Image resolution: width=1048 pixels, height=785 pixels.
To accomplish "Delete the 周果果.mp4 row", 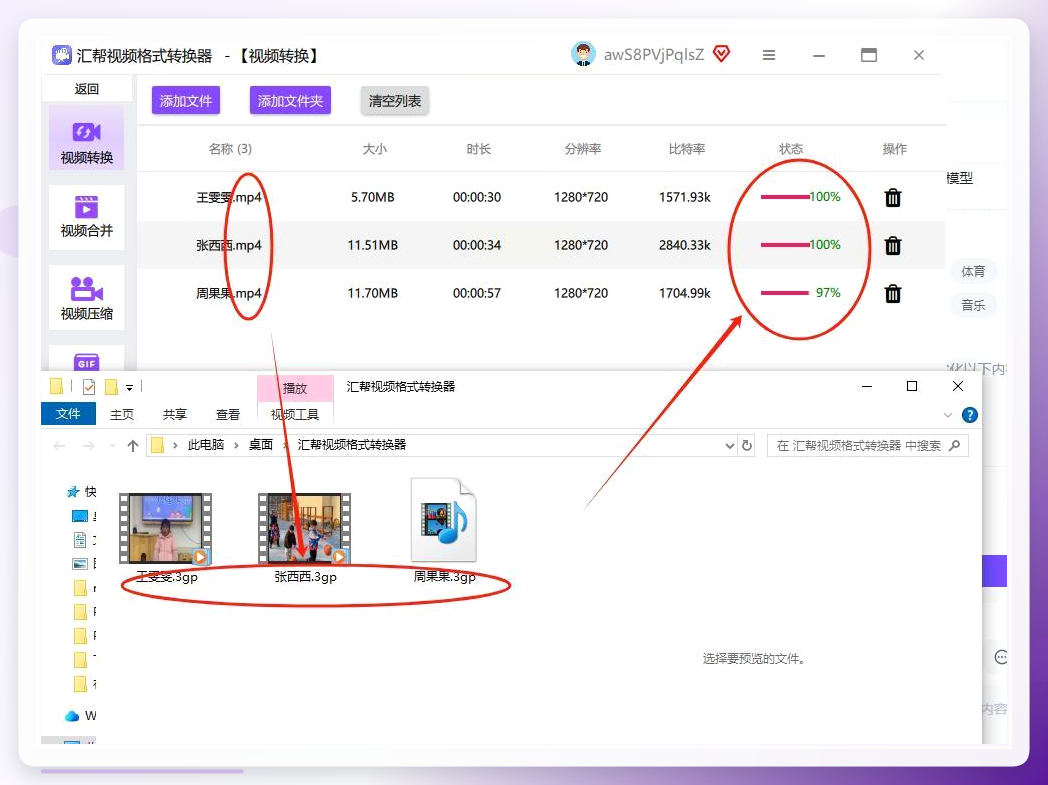I will (893, 293).
